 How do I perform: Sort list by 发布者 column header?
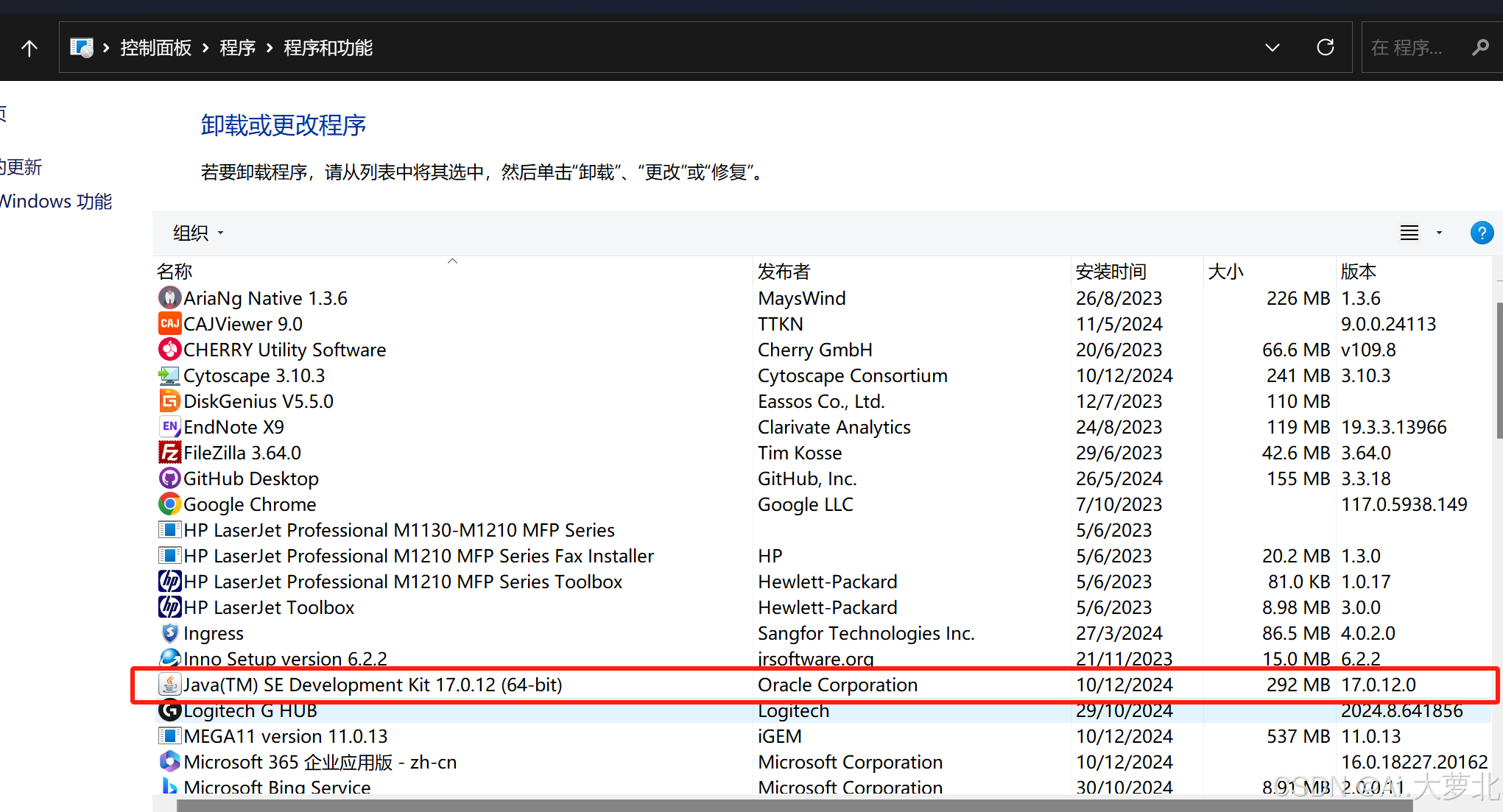click(784, 272)
